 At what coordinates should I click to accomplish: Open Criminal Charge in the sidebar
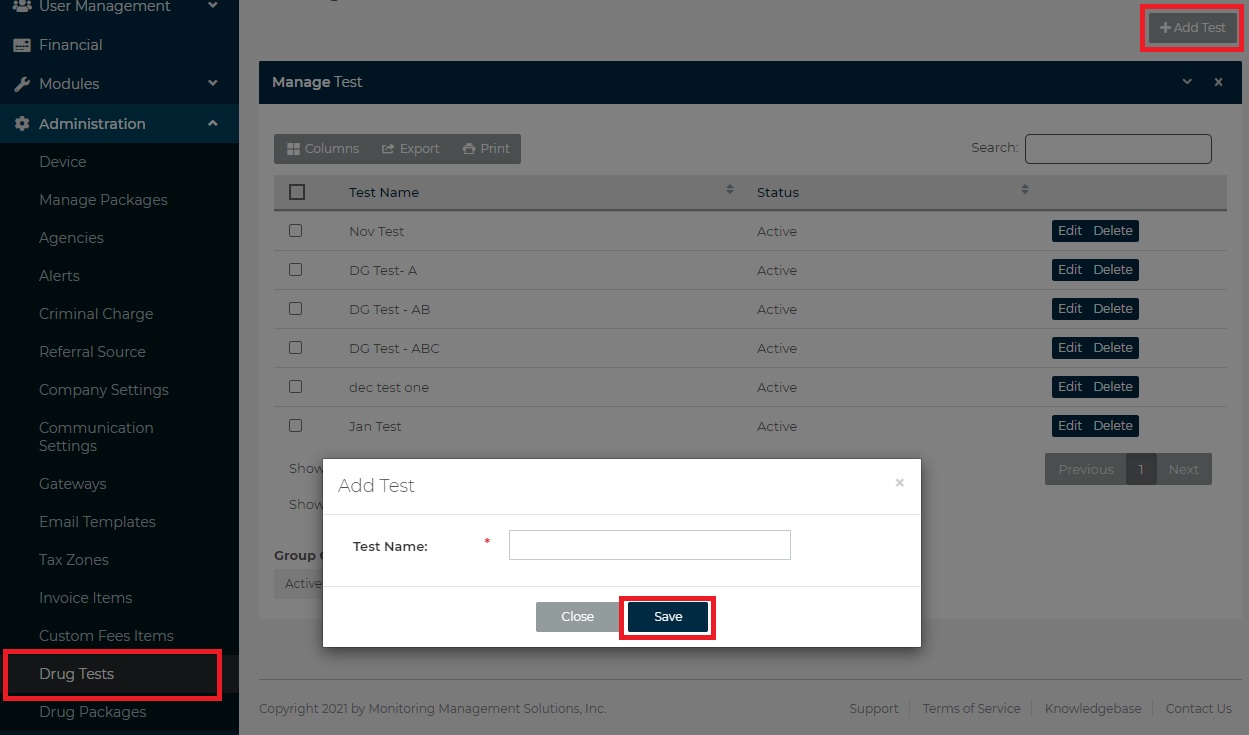click(x=96, y=314)
